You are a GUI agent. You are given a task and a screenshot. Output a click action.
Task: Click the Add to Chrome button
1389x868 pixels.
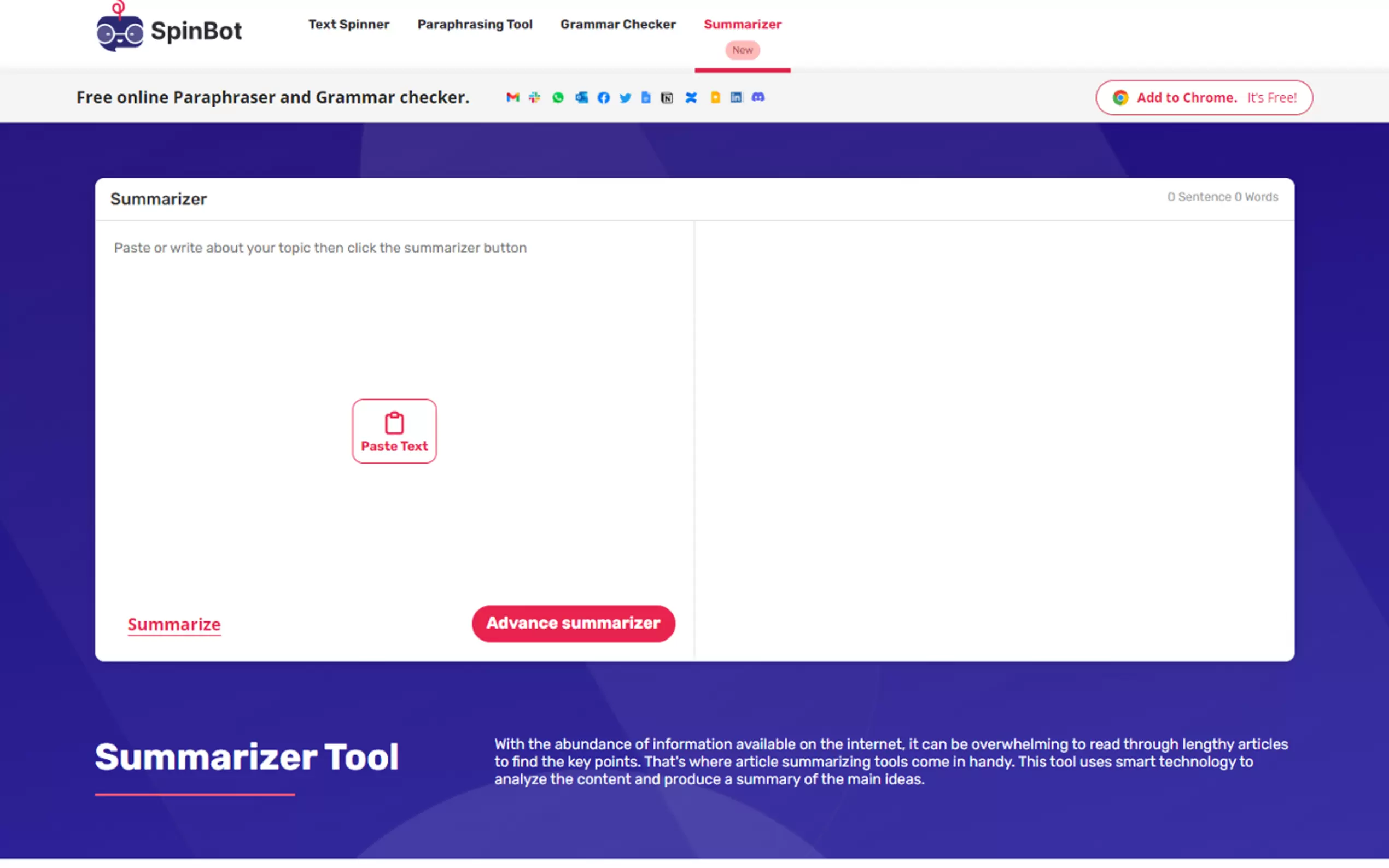pos(1204,98)
